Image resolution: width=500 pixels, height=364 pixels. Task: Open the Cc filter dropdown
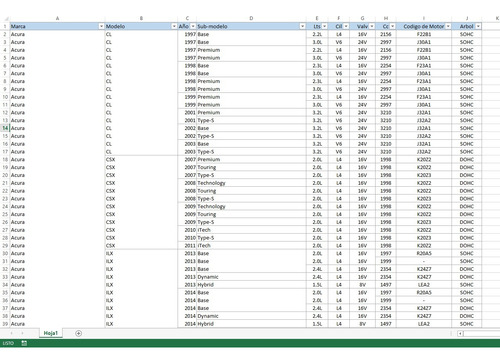(393, 26)
